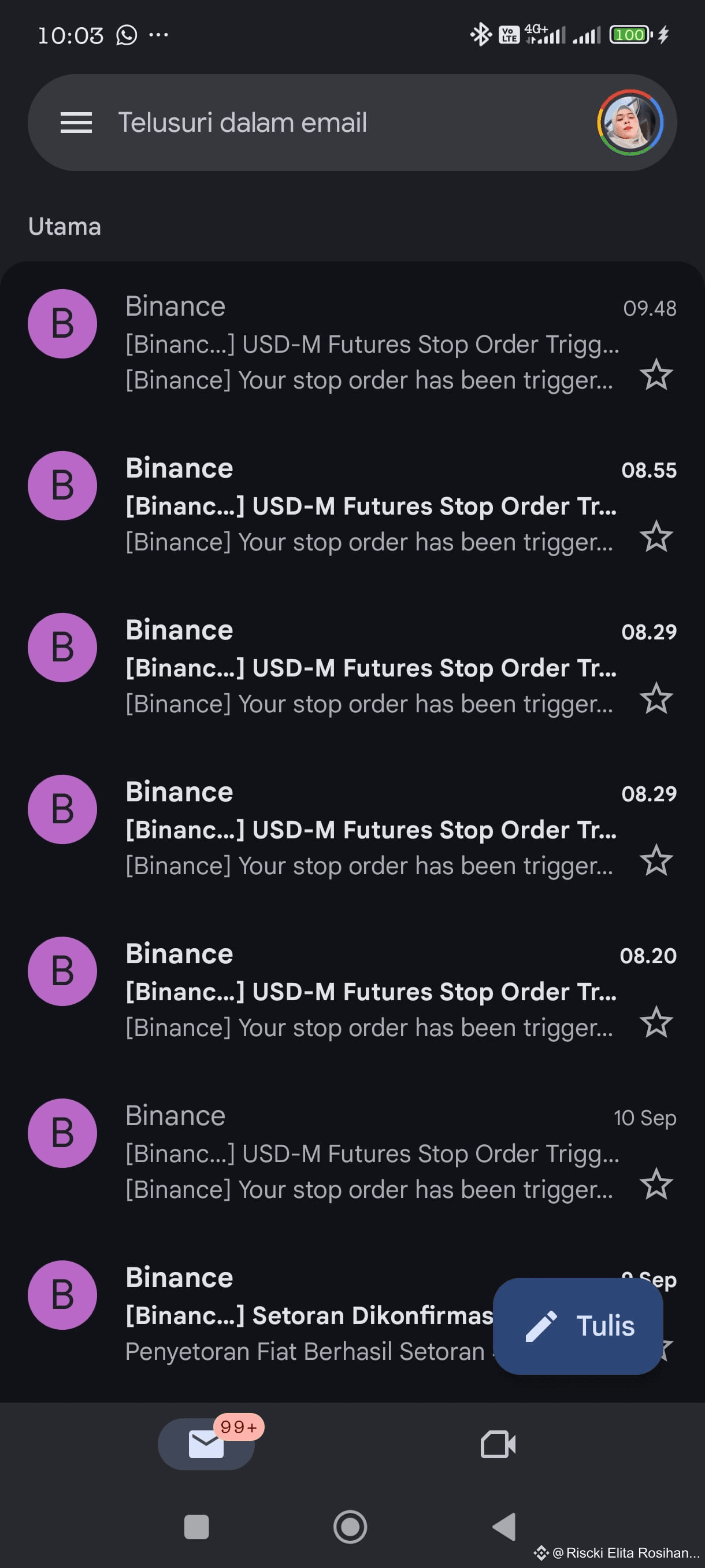Star the Binance email from 08.55
The image size is (705, 1568).
click(x=656, y=537)
